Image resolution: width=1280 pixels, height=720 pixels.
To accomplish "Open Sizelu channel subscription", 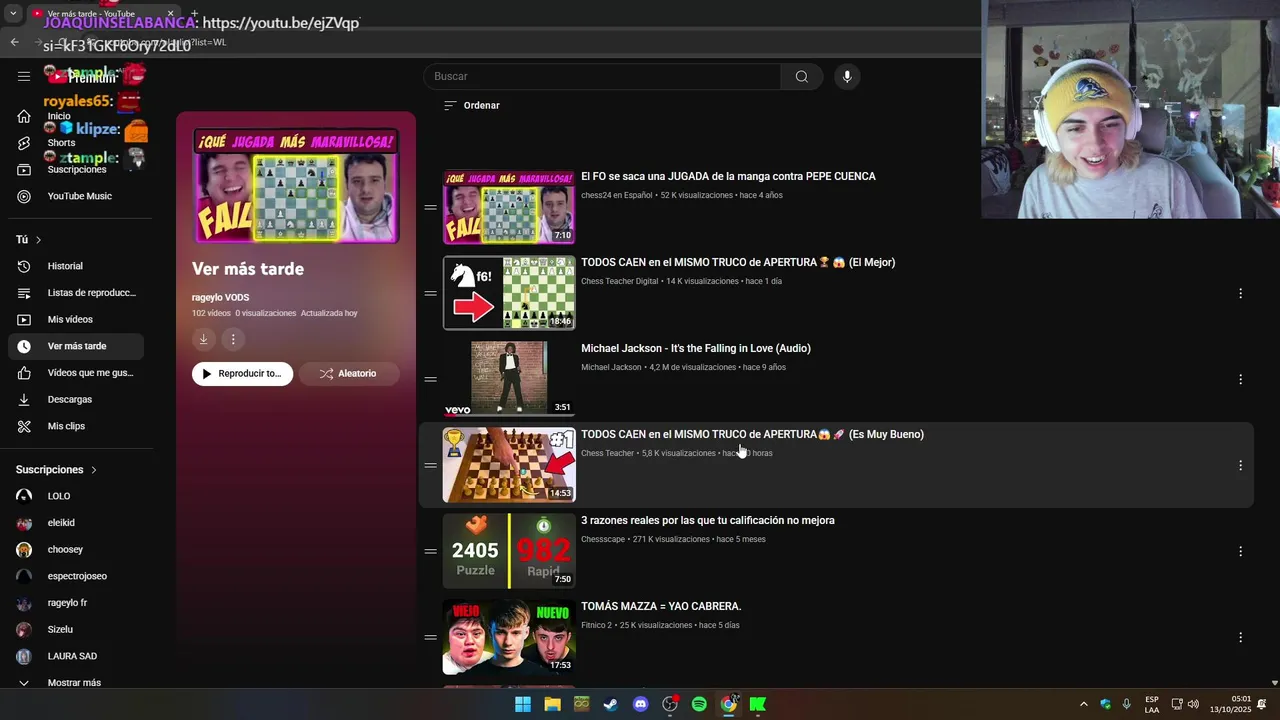I will (x=75, y=629).
